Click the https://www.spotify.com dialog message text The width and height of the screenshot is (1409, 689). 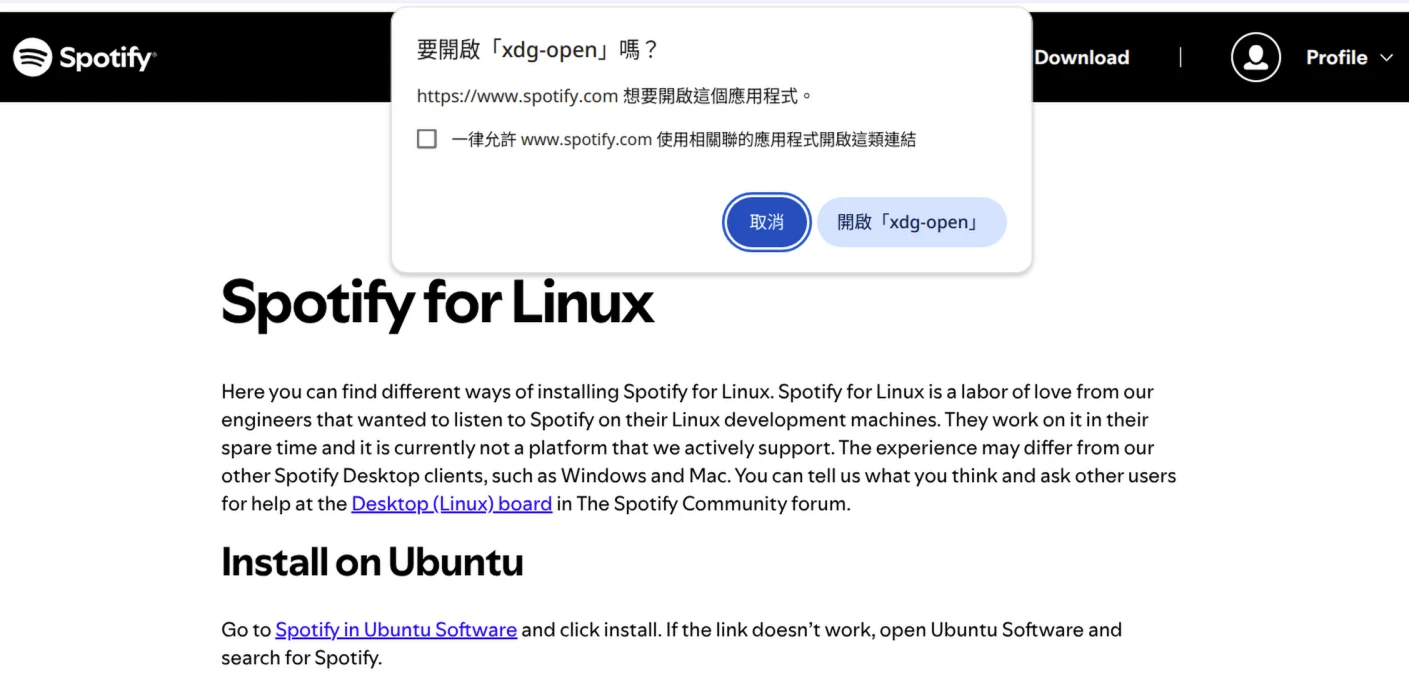[x=614, y=96]
